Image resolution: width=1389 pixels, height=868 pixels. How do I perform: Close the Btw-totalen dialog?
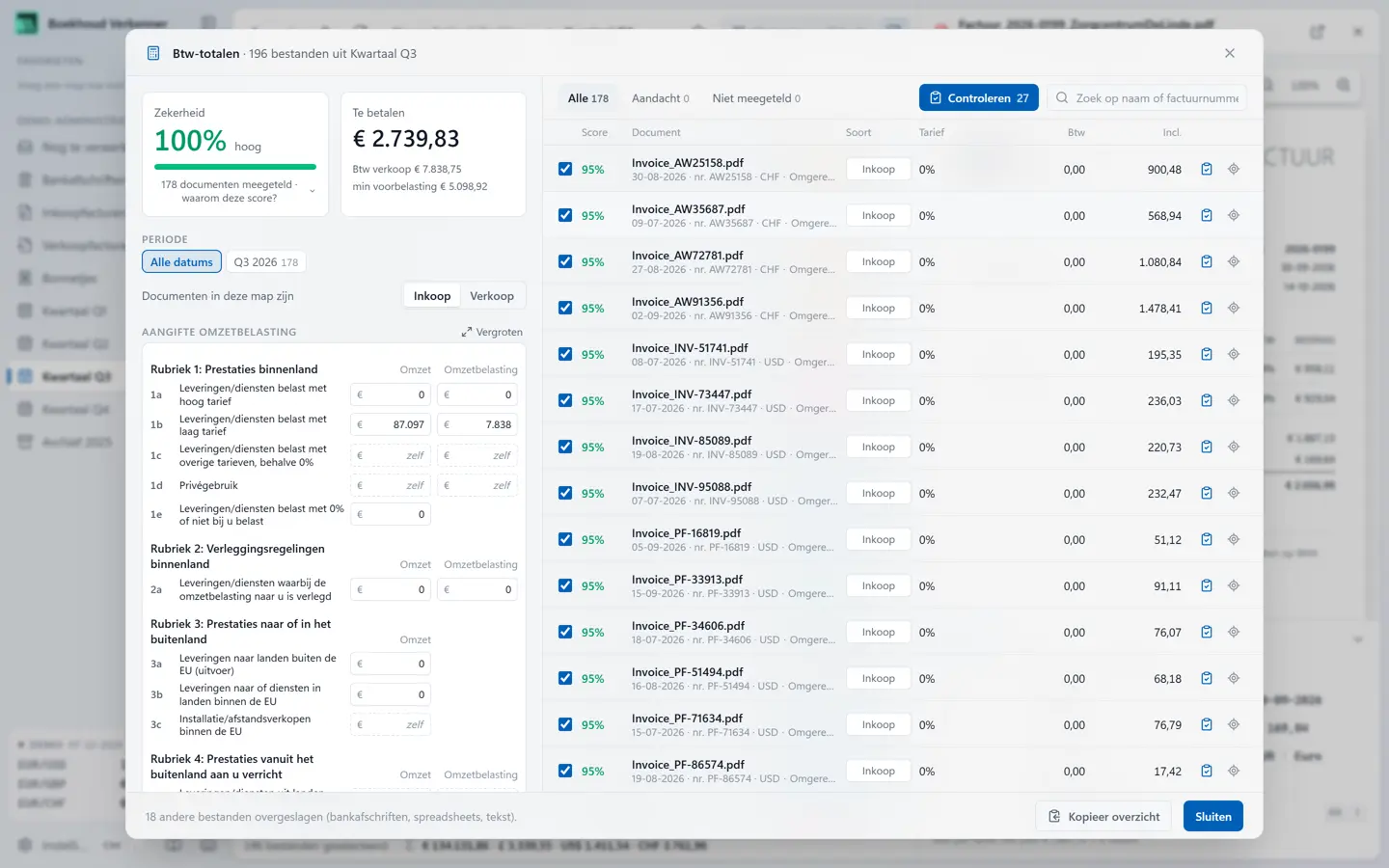(1229, 53)
